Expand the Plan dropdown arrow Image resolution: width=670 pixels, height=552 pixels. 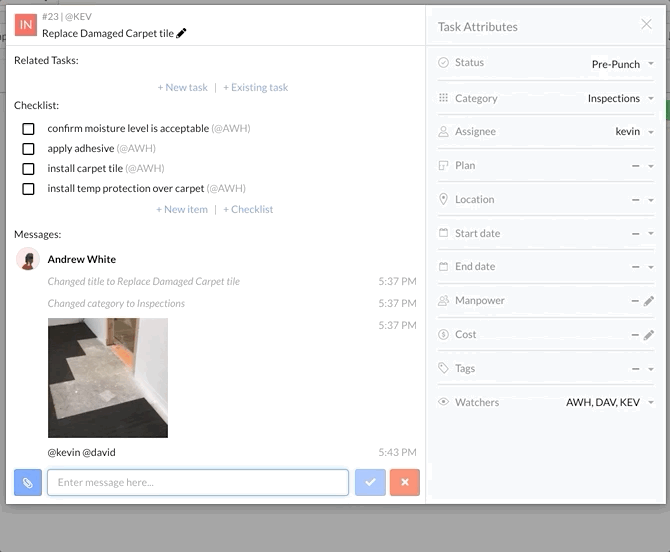coord(651,166)
